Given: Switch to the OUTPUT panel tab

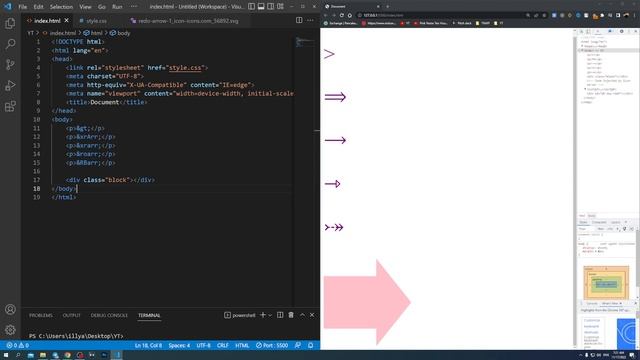Looking at the screenshot, I should [x=71, y=316].
